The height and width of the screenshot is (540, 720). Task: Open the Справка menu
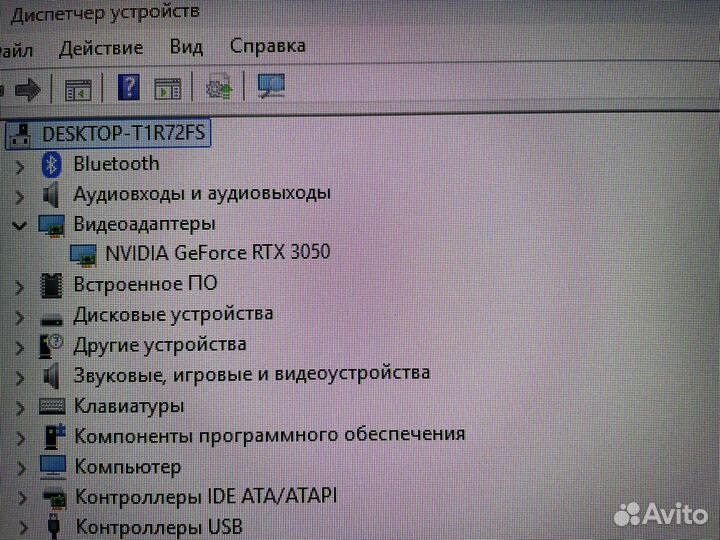(268, 46)
